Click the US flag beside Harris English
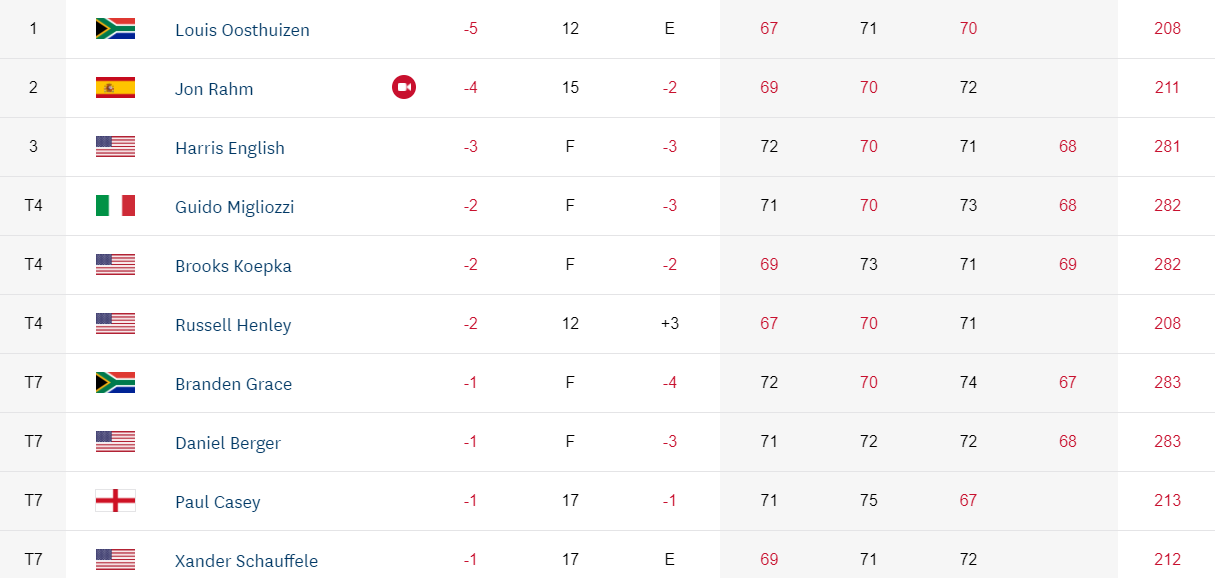This screenshot has width=1215, height=578. (x=115, y=147)
